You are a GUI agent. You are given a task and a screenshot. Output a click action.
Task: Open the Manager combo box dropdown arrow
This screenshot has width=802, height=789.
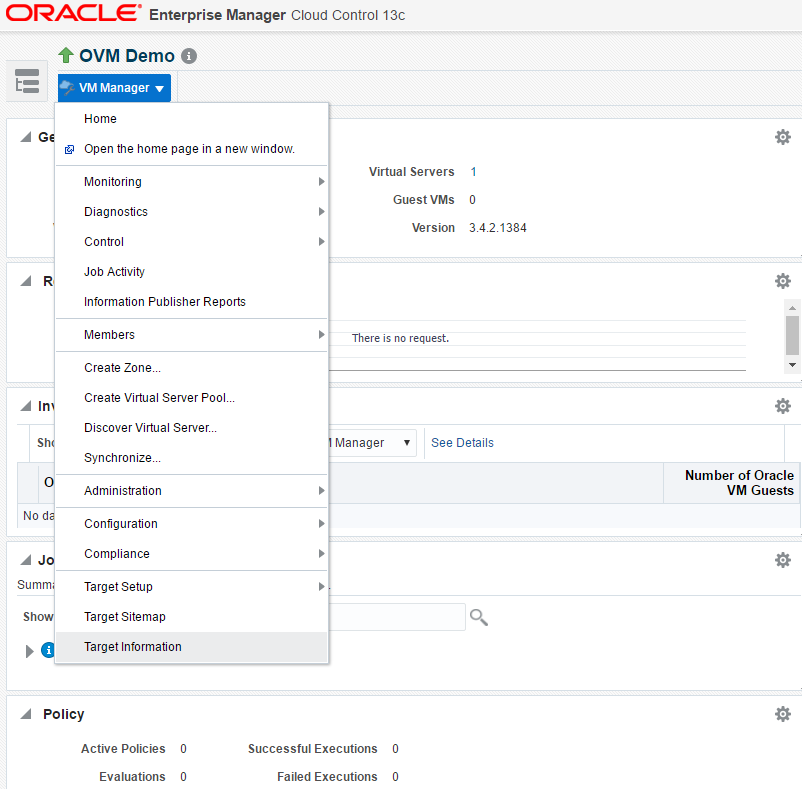(407, 443)
